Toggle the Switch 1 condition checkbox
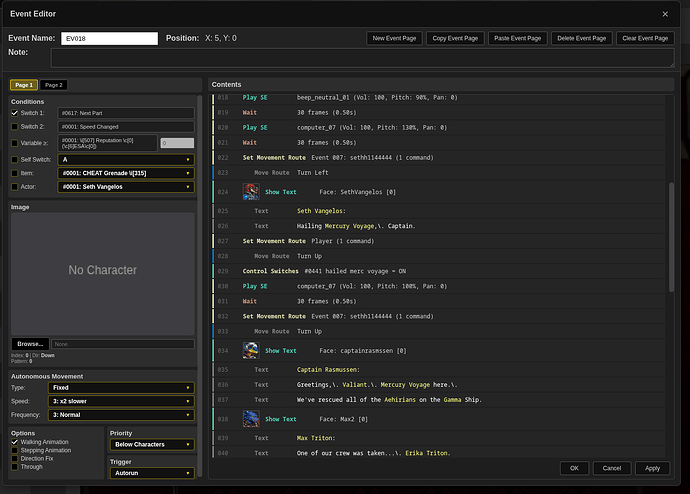The height and width of the screenshot is (494, 690). point(15,113)
